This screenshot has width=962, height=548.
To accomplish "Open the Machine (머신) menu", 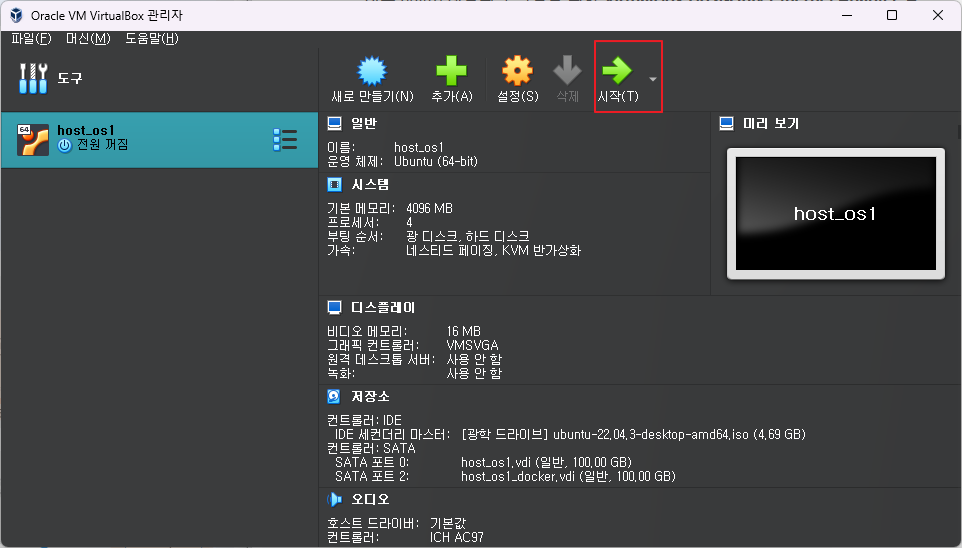I will tap(88, 39).
